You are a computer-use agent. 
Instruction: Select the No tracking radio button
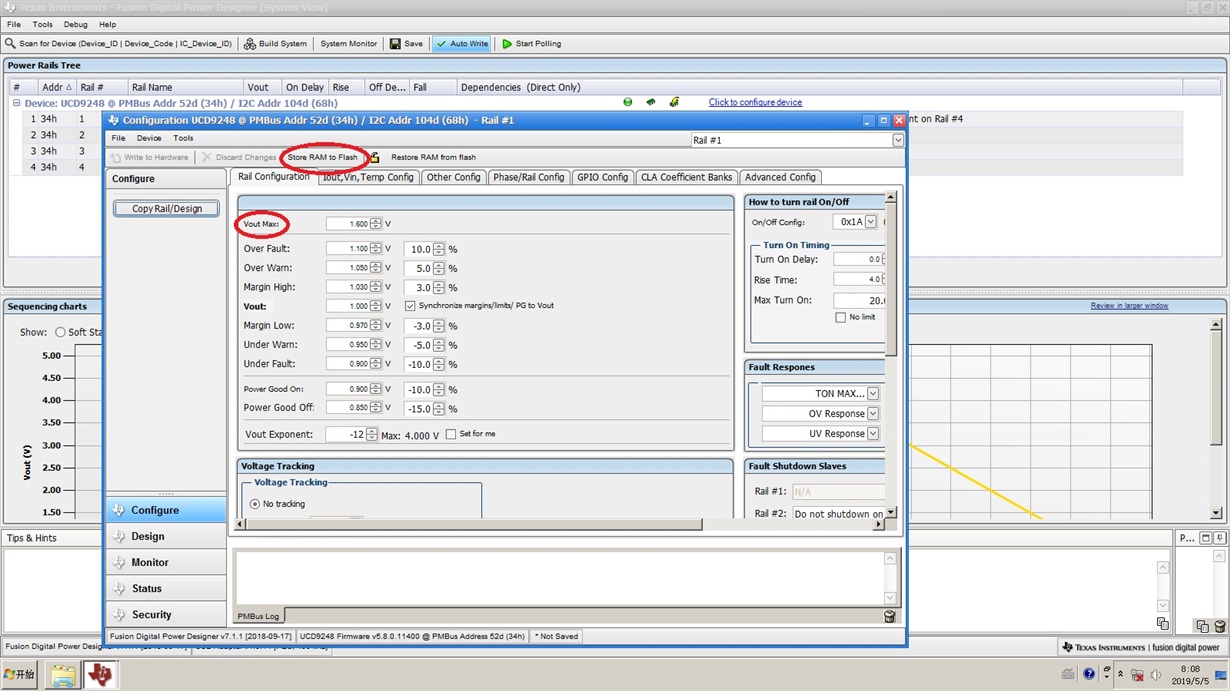(254, 504)
